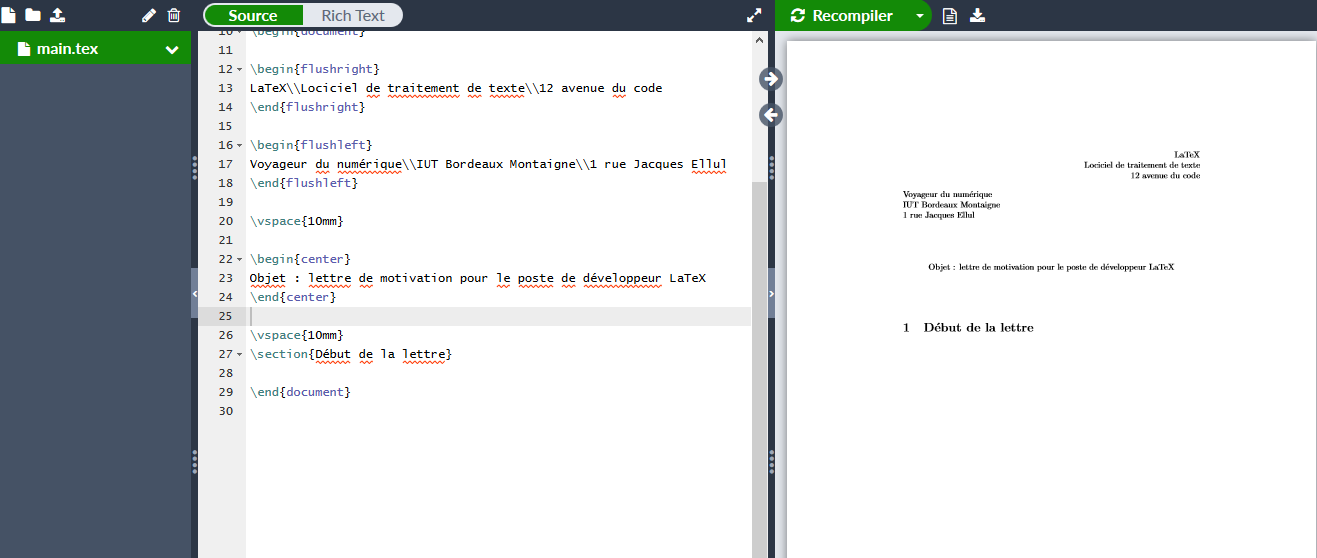1317x558 pixels.
Task: Open the Recompiler options dropdown arrow
Action: [919, 16]
